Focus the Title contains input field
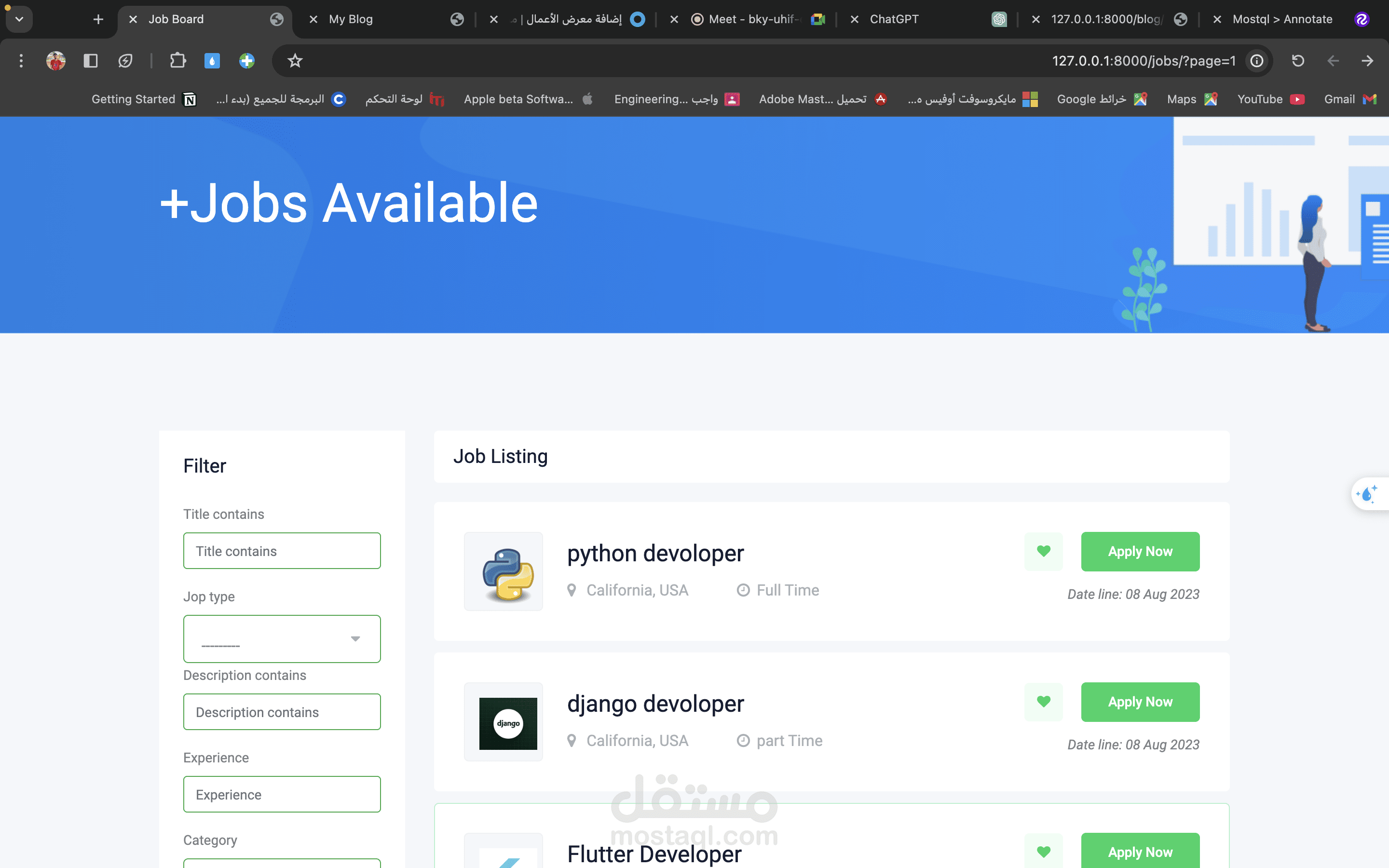Viewport: 1389px width, 868px height. point(282,551)
